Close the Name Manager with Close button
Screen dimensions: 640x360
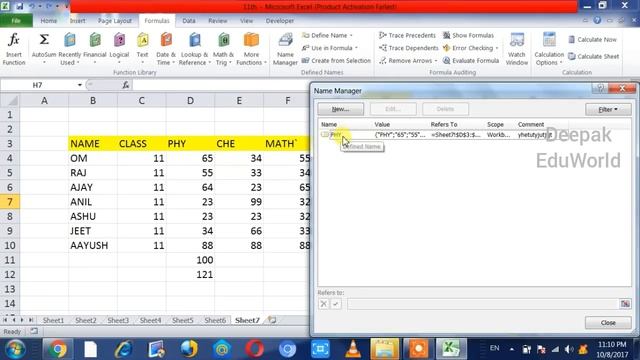608,322
